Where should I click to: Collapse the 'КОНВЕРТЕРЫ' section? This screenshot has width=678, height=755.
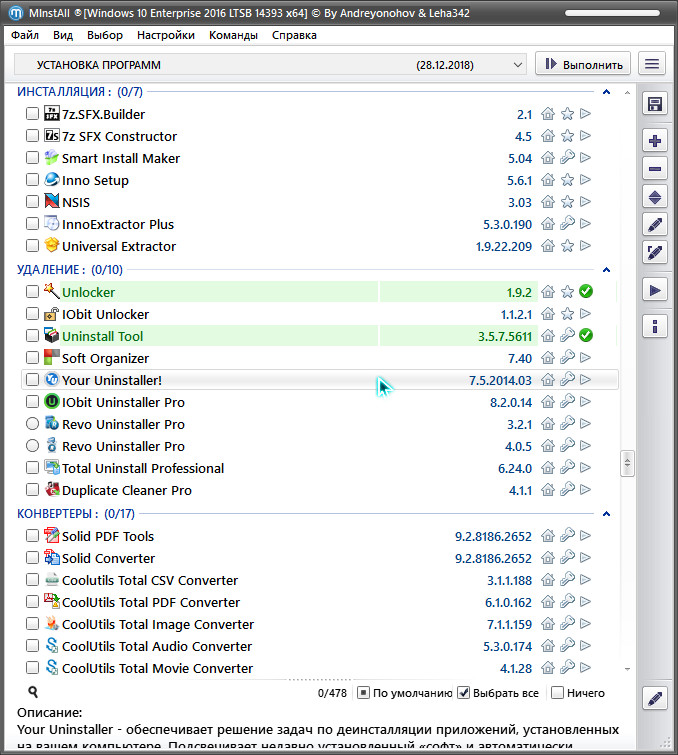pyautogui.click(x=605, y=514)
